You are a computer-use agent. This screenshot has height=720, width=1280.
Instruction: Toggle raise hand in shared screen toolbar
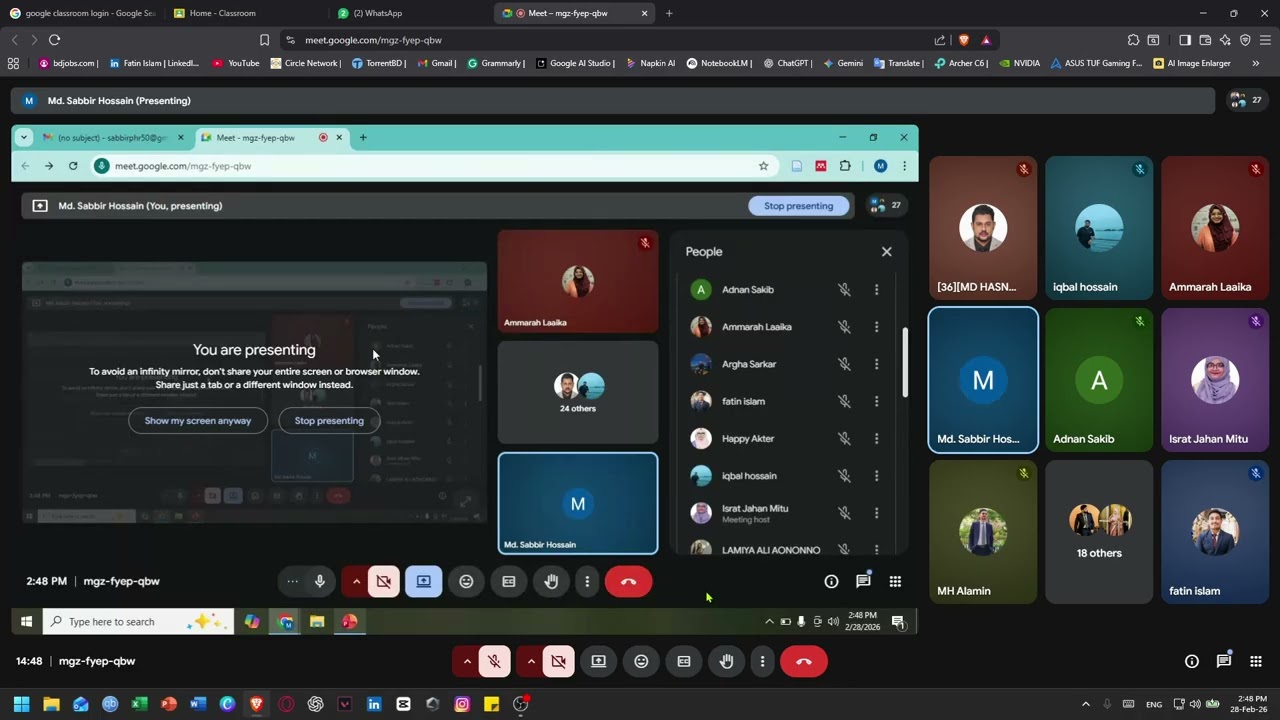[551, 581]
